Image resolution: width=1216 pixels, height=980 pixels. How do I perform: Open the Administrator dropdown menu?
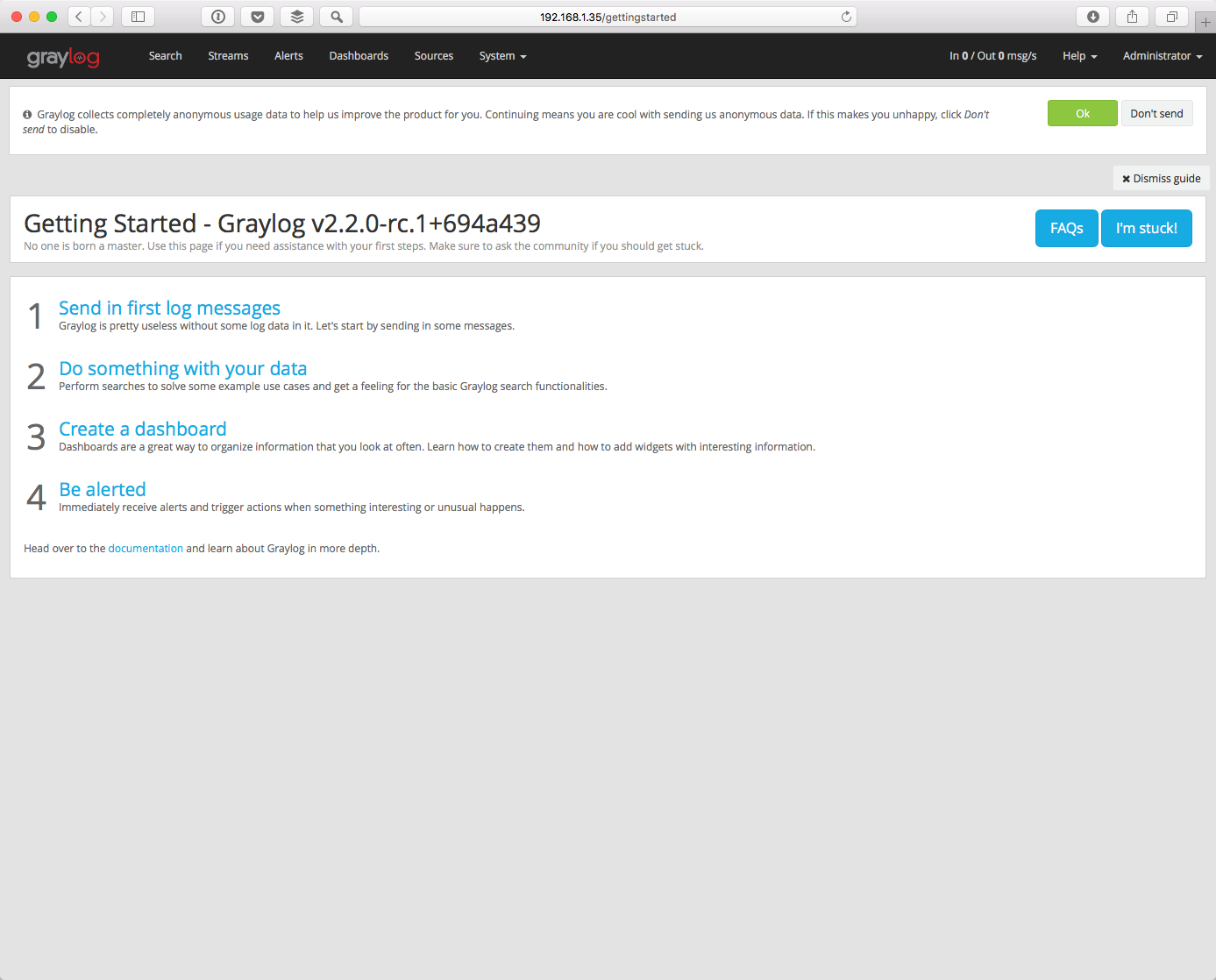tap(1162, 56)
